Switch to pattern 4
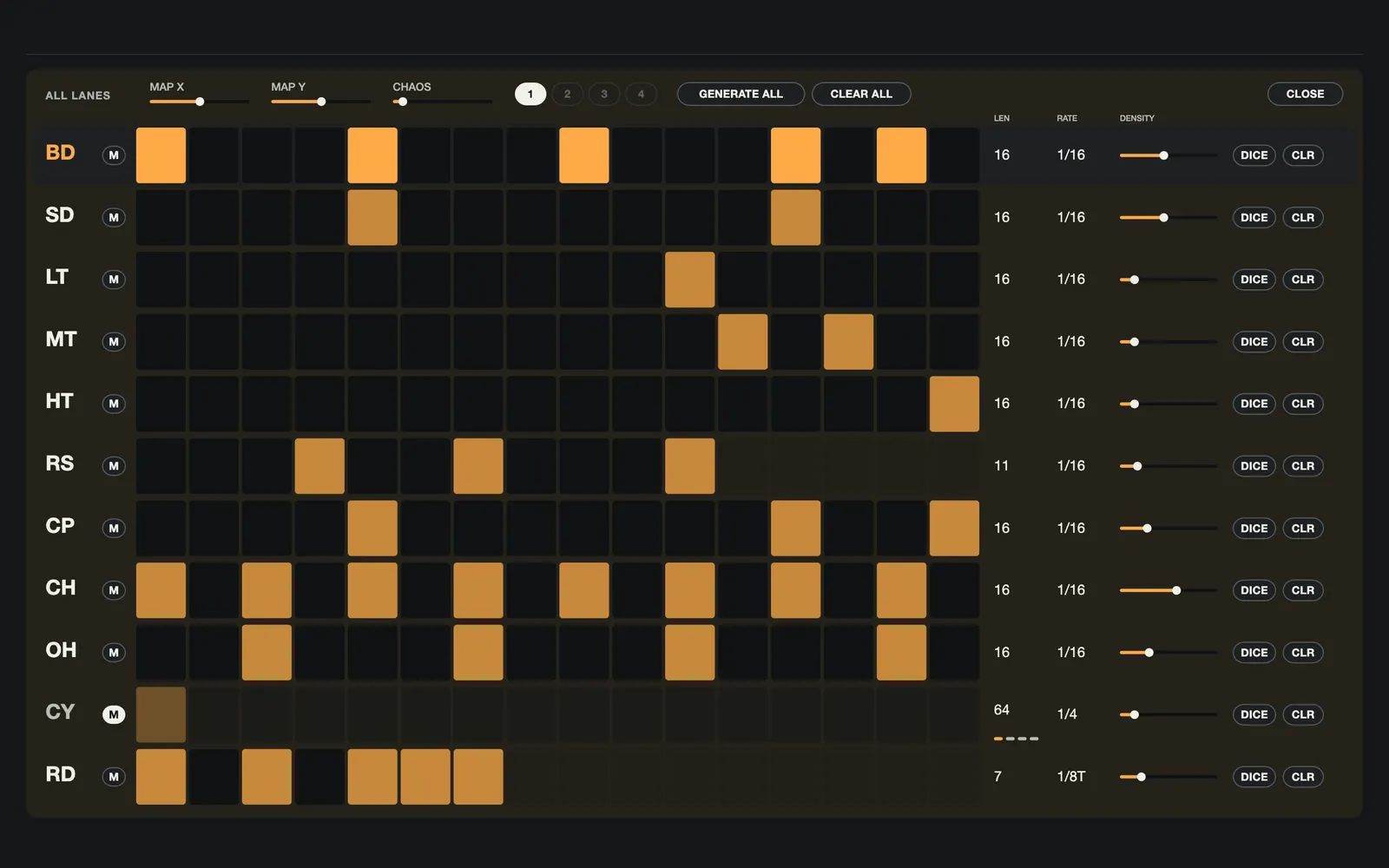 point(642,94)
